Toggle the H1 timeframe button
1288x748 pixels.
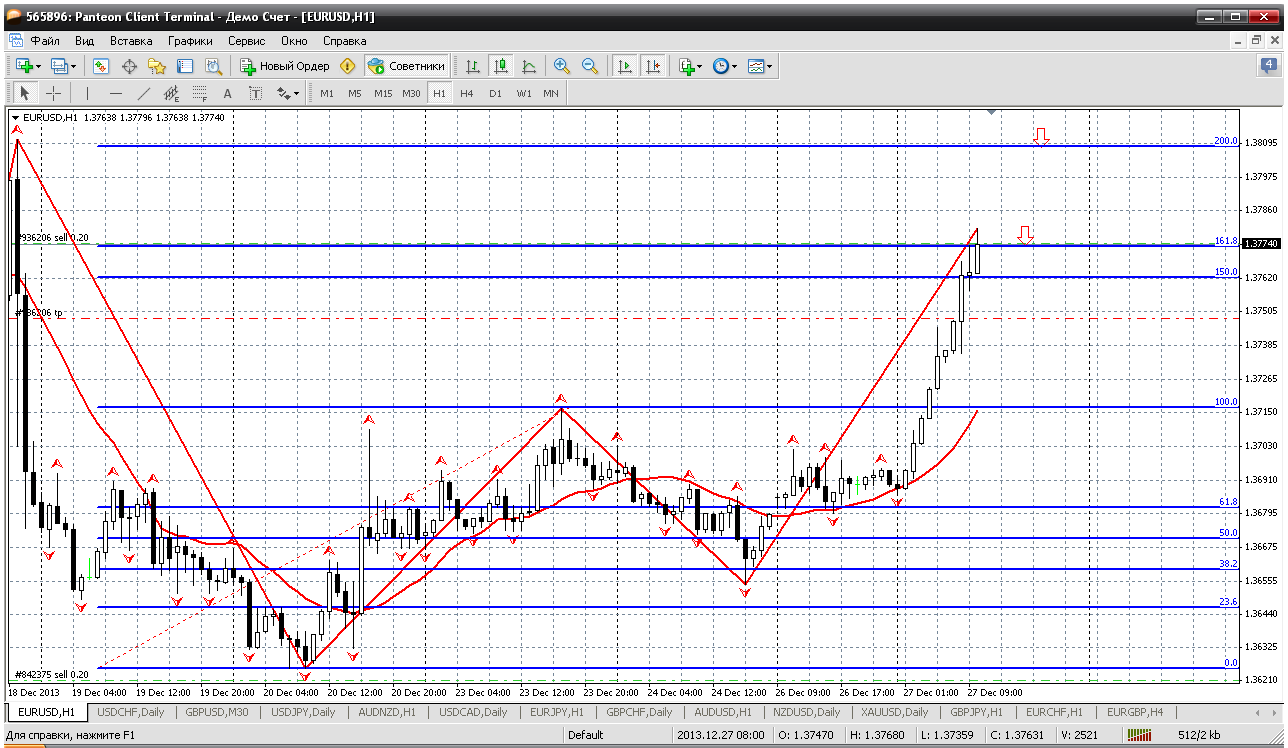[439, 93]
